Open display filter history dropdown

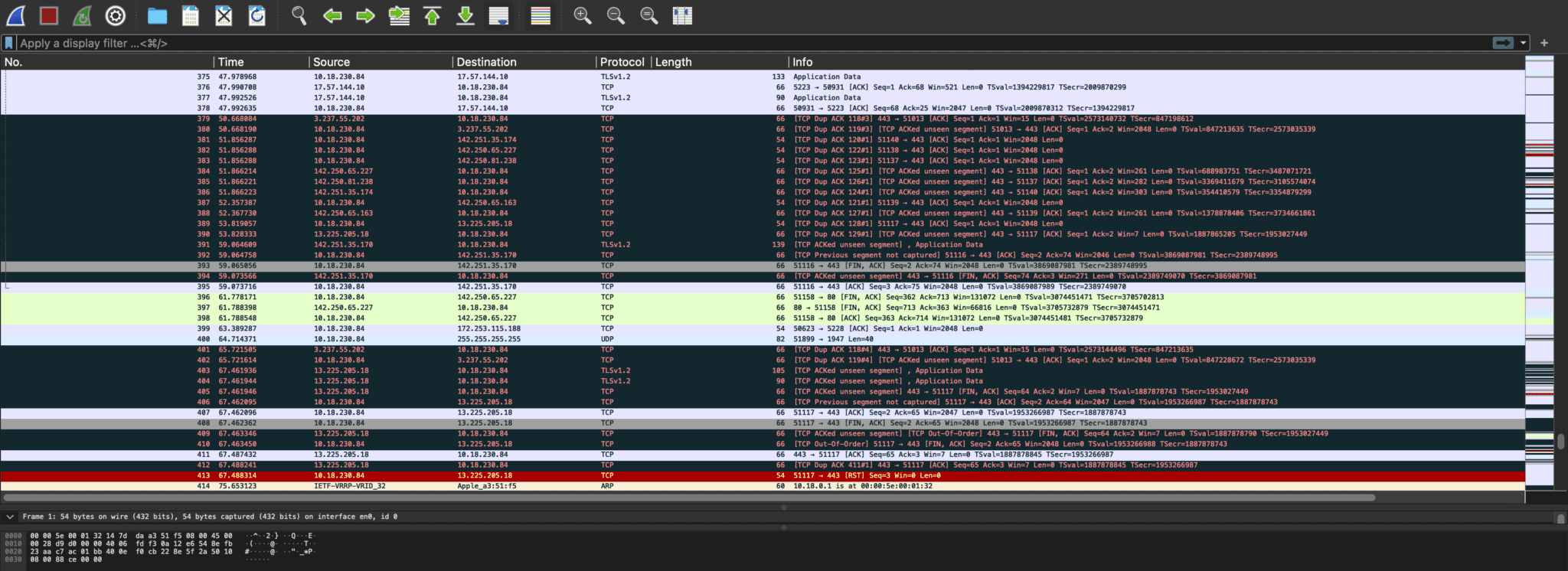click(1523, 43)
